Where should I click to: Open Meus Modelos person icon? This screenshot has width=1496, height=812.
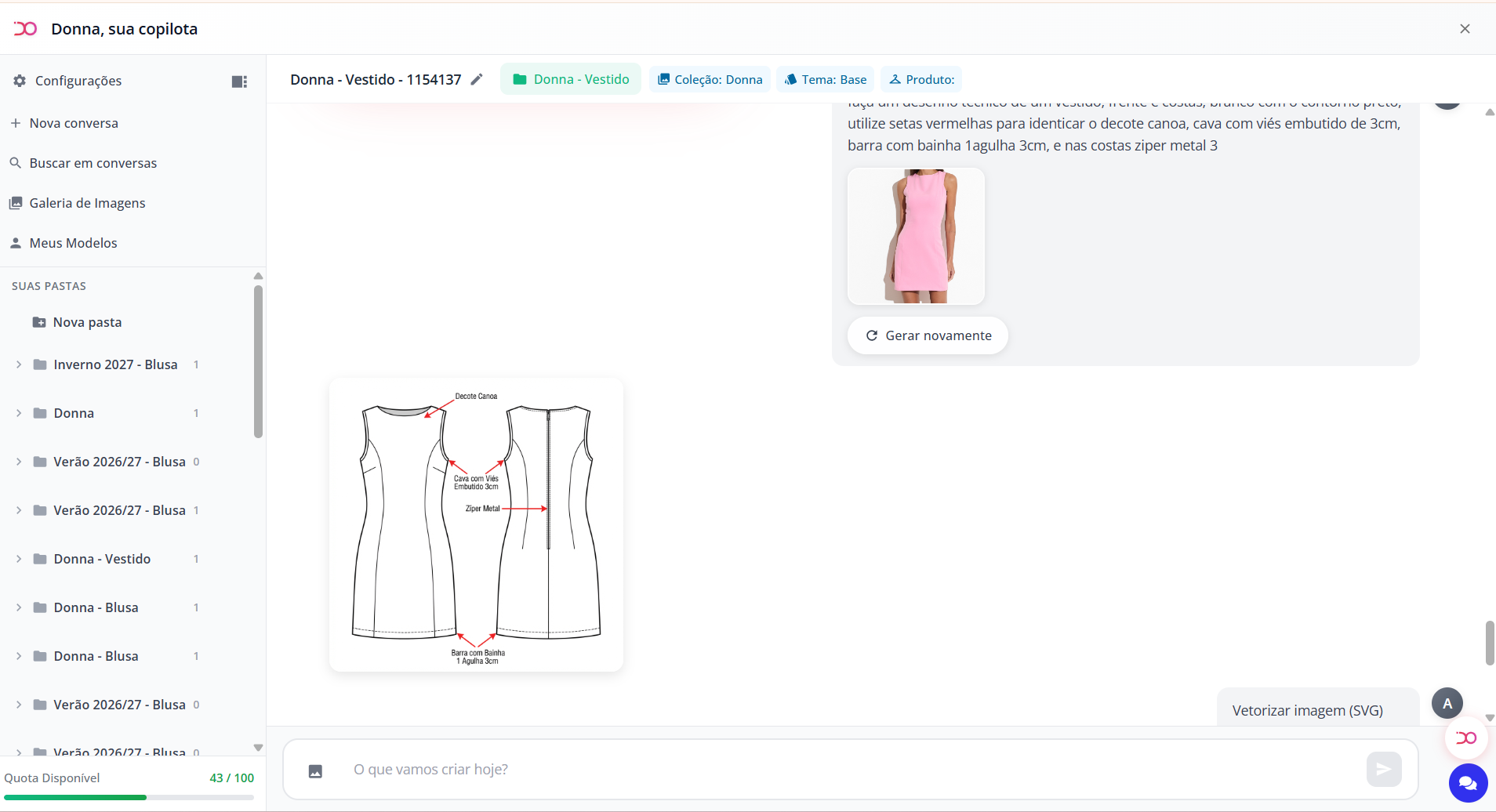tap(15, 243)
